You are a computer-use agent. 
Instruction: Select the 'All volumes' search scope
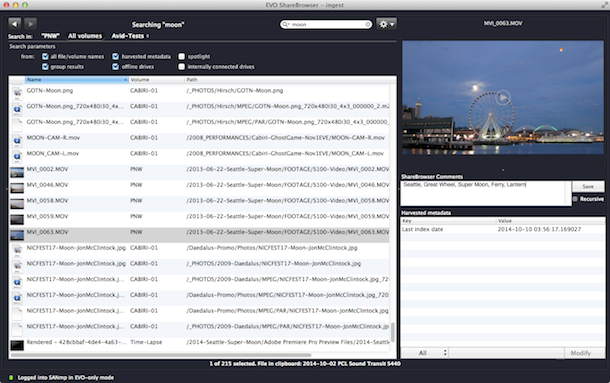pos(85,36)
